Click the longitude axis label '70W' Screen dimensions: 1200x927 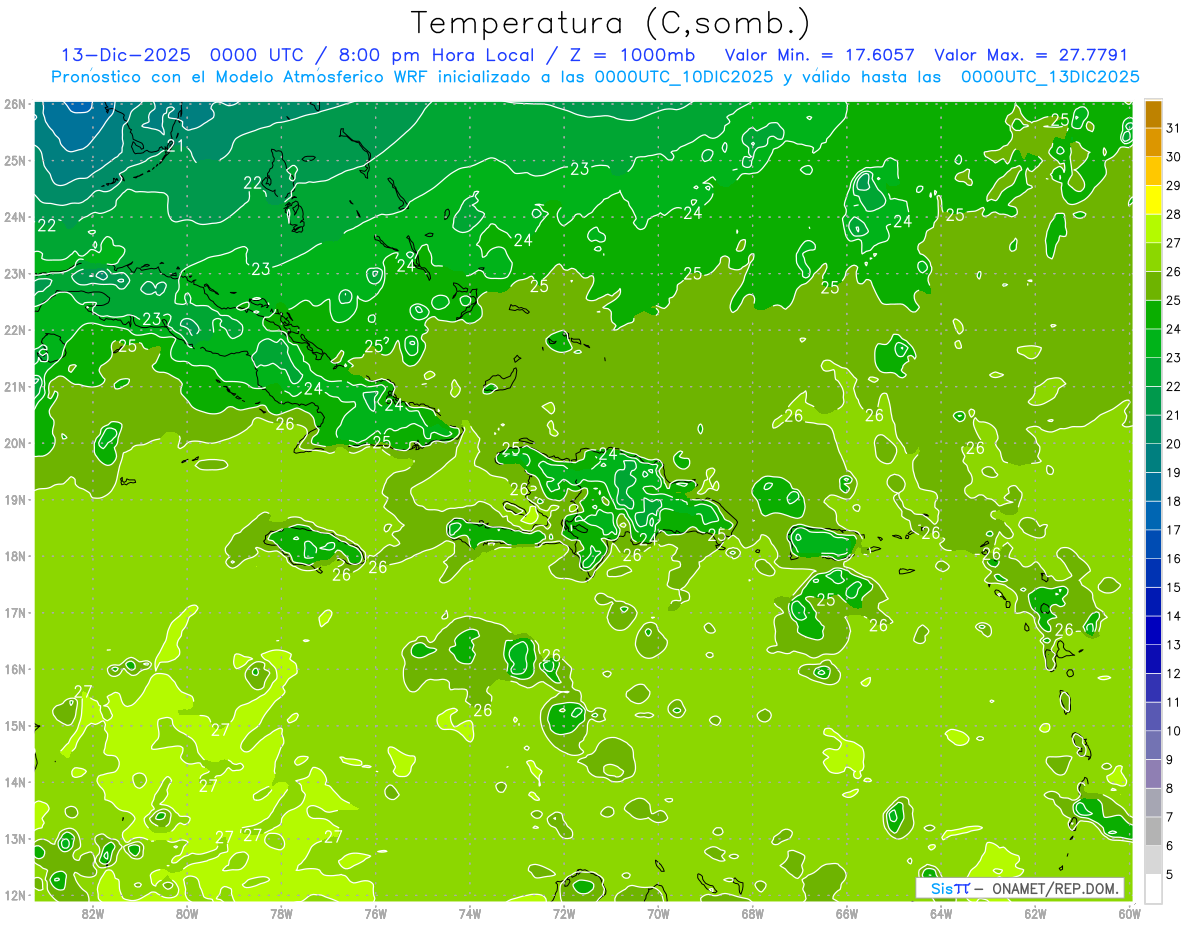[658, 913]
